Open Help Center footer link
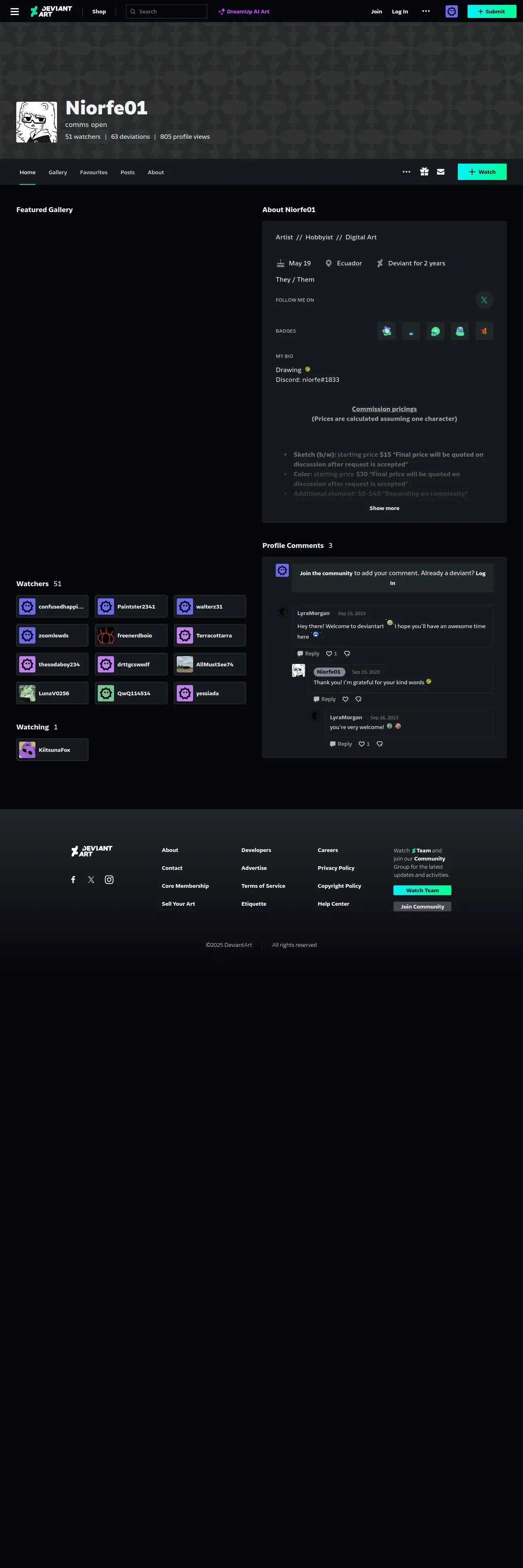Image resolution: width=523 pixels, height=1568 pixels. (x=334, y=904)
